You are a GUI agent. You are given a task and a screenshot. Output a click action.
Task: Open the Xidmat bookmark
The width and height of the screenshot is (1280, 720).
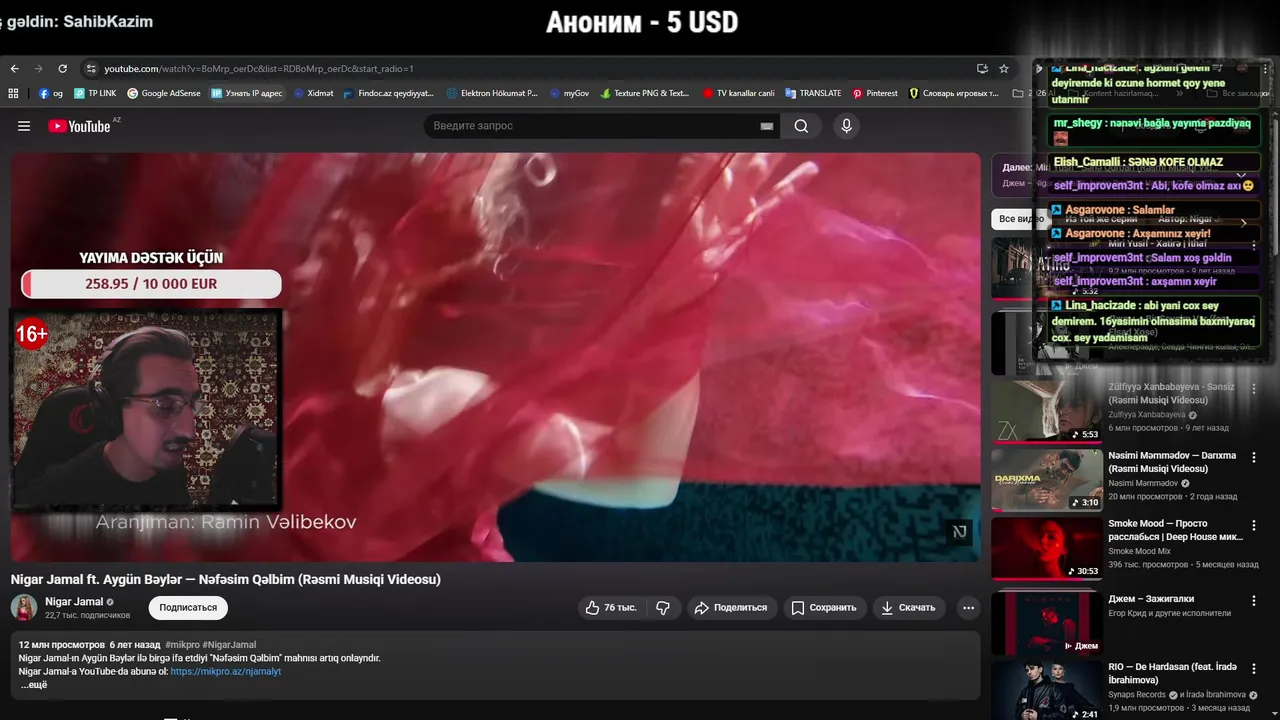tap(313, 93)
